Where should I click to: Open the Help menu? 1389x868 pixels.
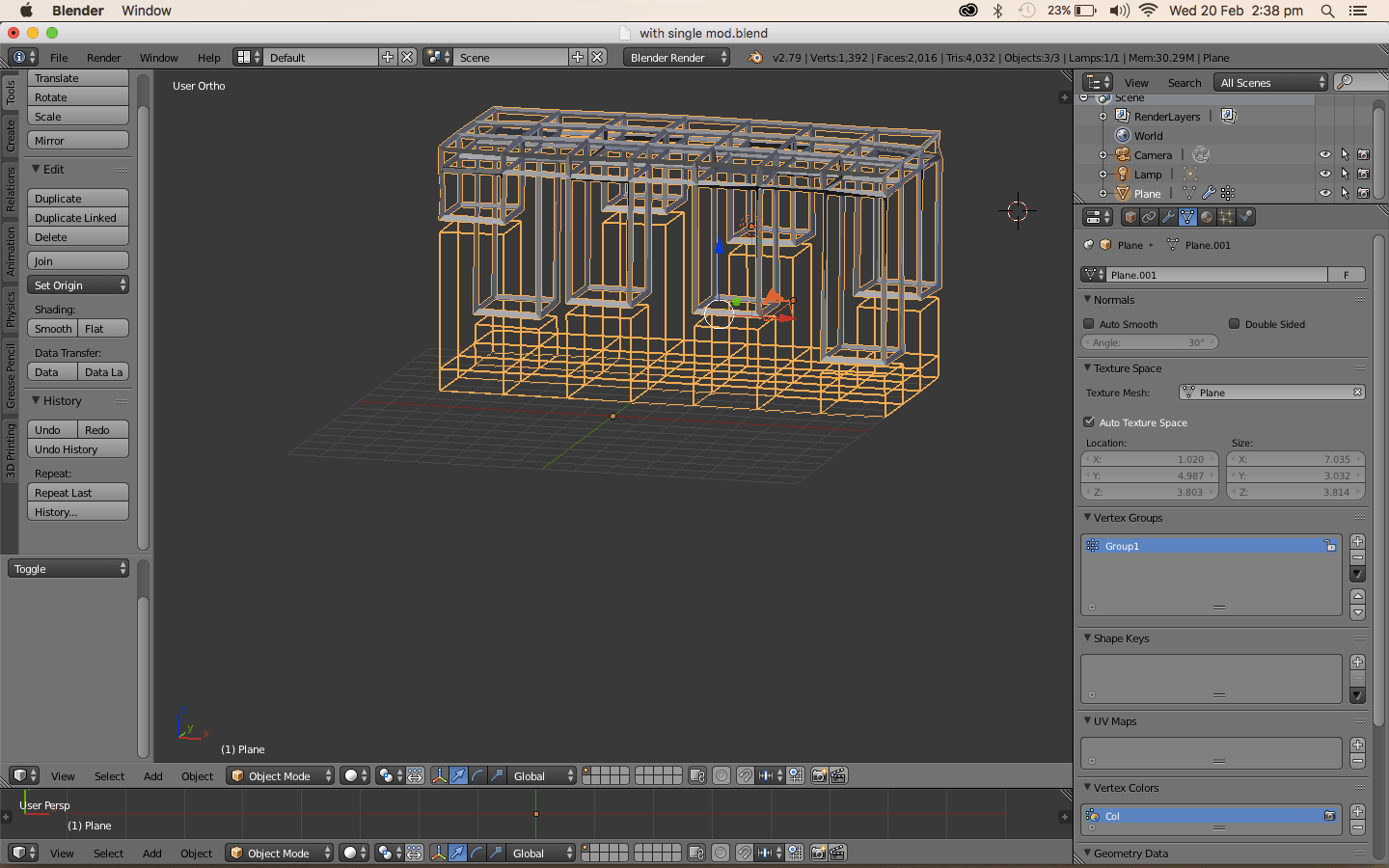[208, 57]
